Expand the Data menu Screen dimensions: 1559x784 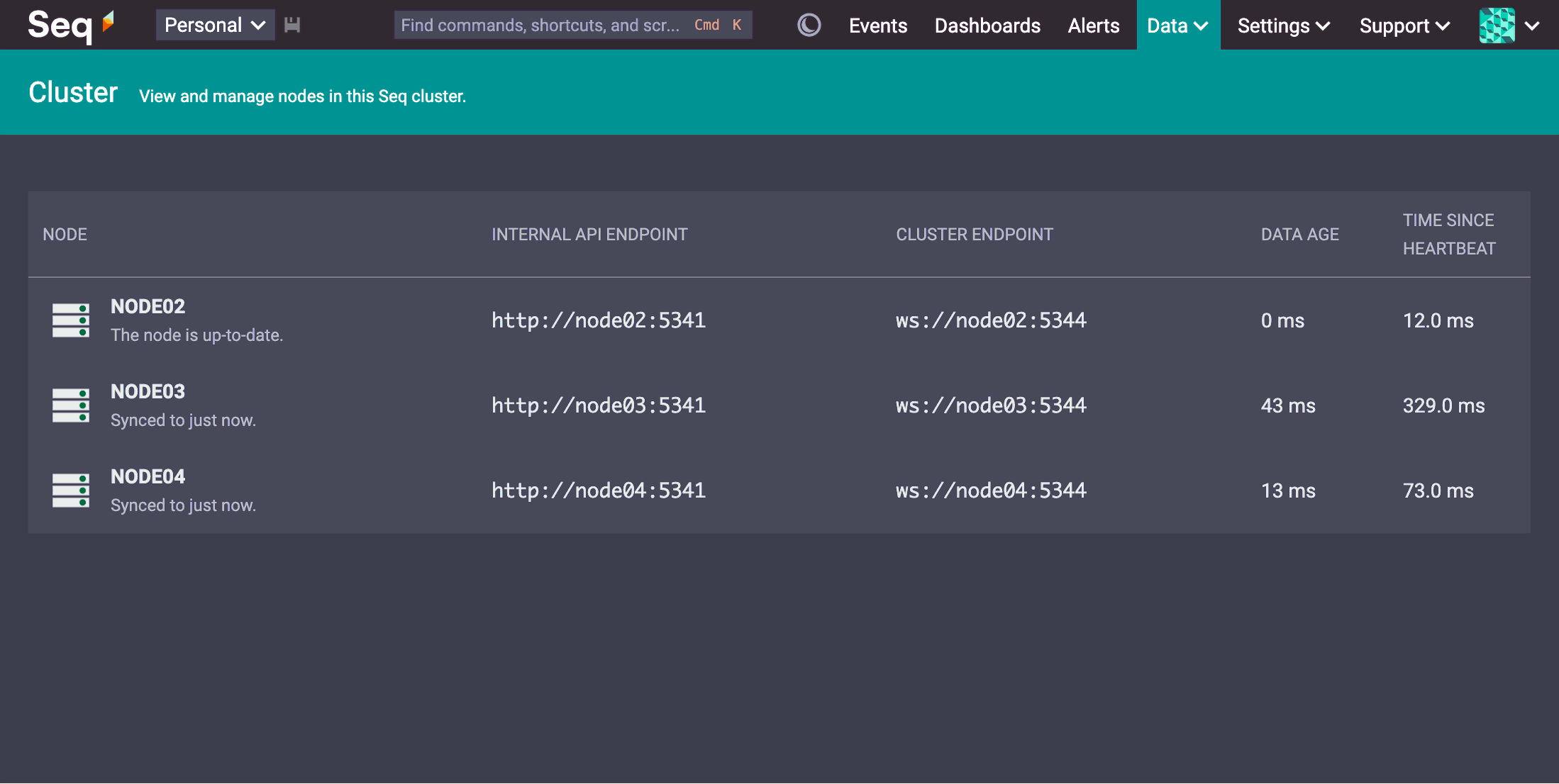click(x=1178, y=26)
